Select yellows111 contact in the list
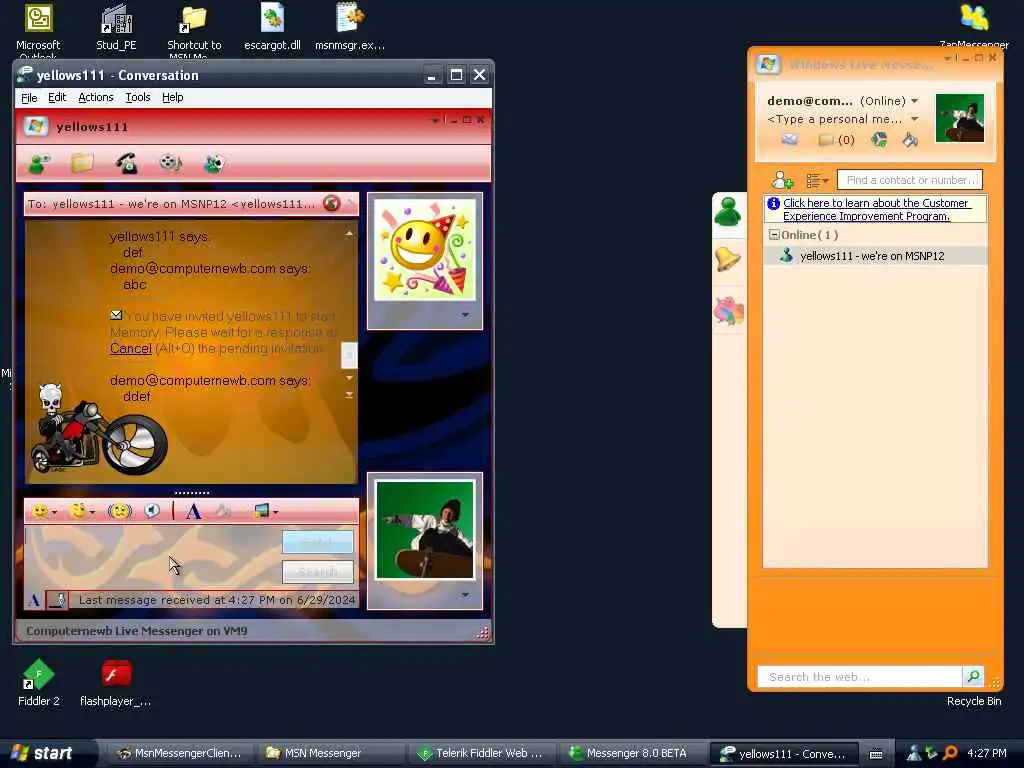1024x768 pixels. pos(875,256)
